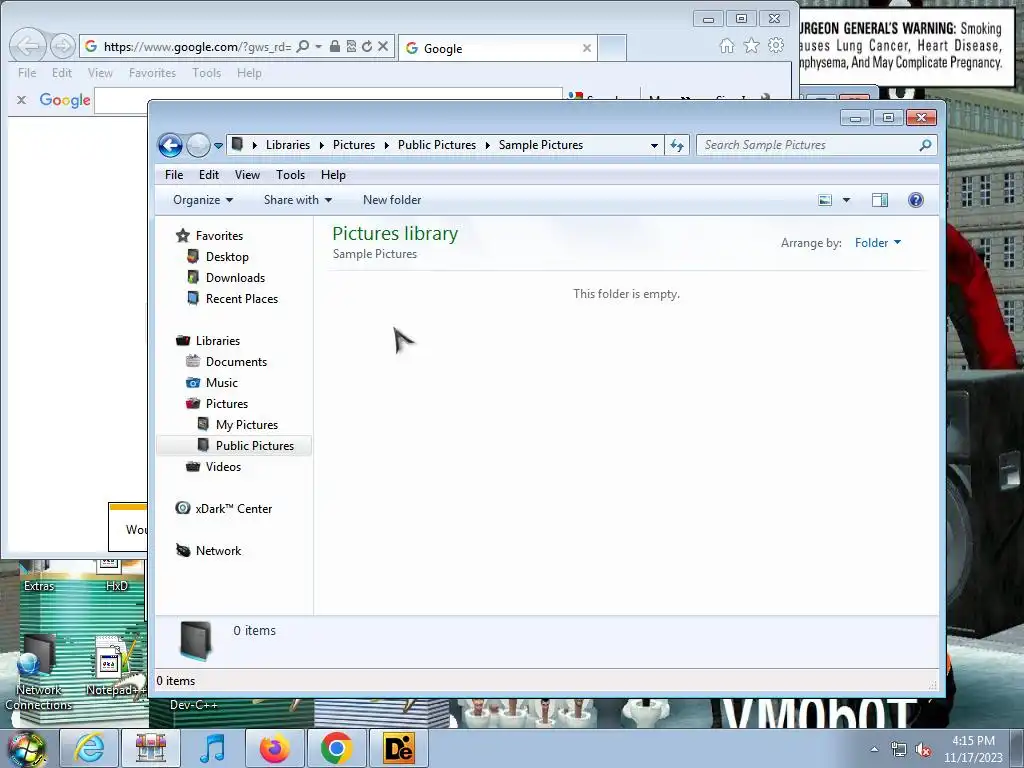Open the Explorer Tools menu
Viewport: 1024px width, 768px height.
click(x=291, y=175)
